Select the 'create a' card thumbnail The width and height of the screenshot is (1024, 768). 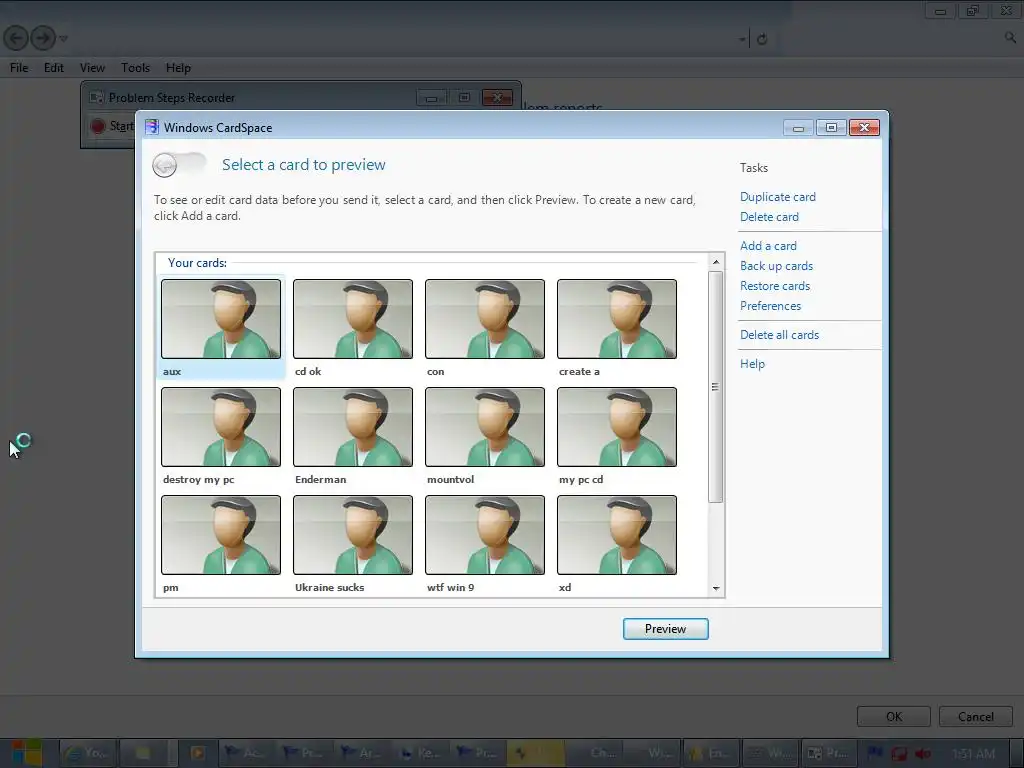point(616,319)
